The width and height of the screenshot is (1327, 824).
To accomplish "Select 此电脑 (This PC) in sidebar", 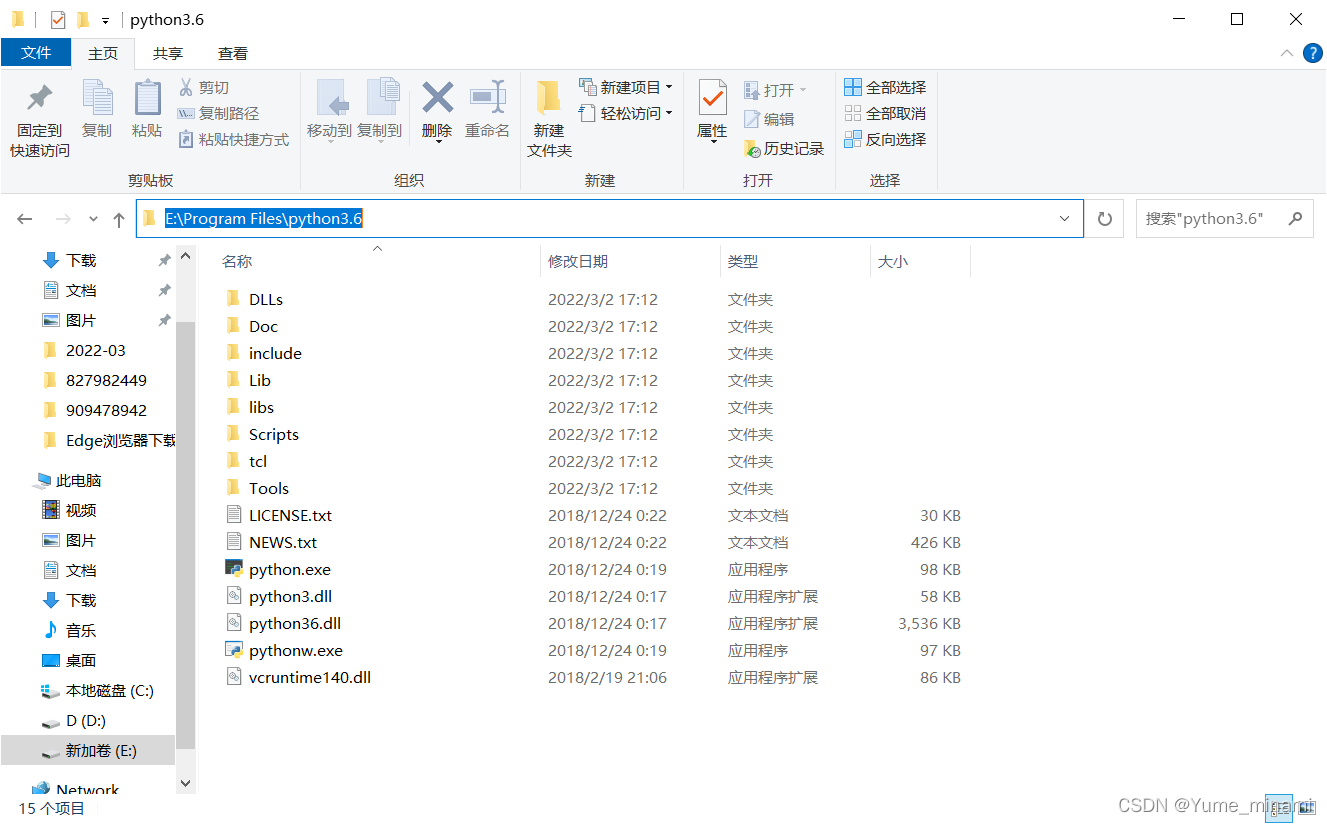I will coord(79,480).
